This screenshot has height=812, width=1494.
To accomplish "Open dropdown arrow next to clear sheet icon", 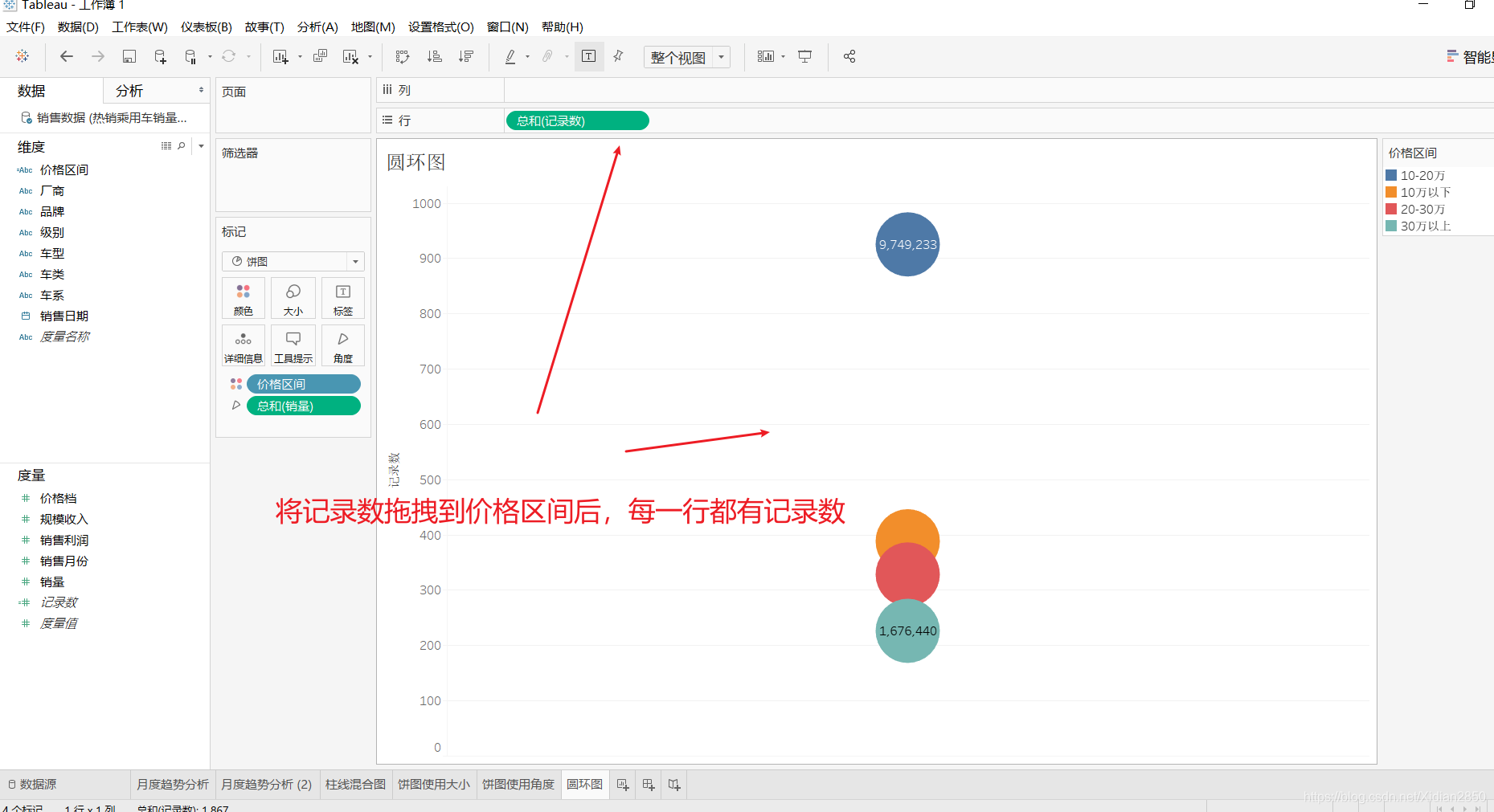I will point(370,57).
